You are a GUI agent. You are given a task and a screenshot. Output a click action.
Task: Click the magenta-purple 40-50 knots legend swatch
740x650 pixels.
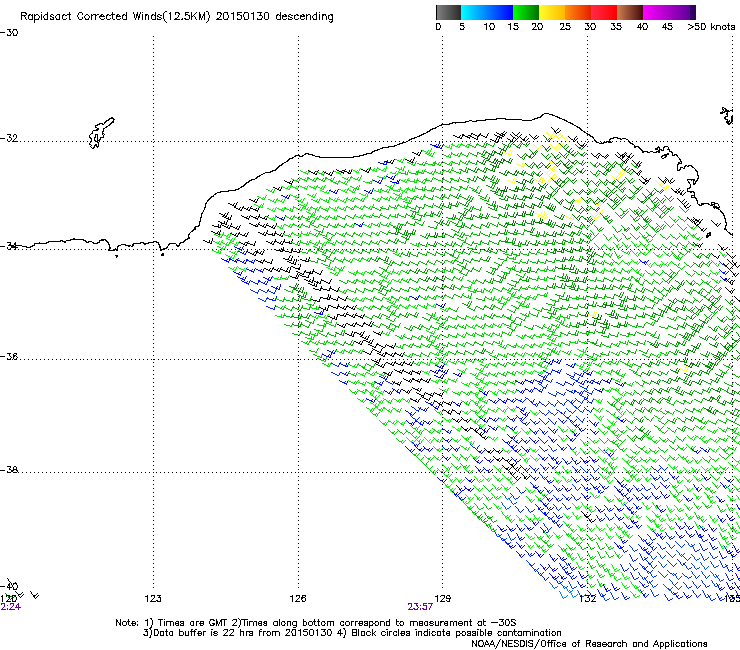pyautogui.click(x=669, y=12)
